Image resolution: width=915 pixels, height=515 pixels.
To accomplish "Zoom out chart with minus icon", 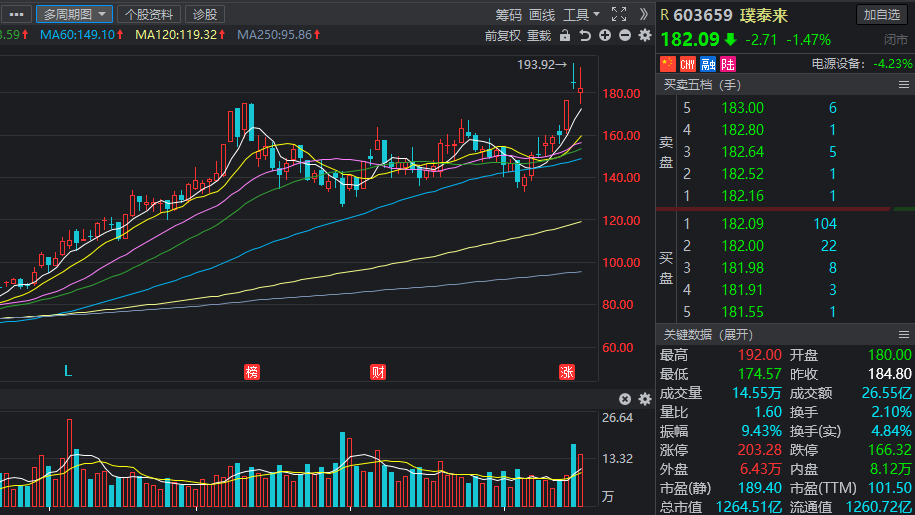I will click(x=625, y=36).
